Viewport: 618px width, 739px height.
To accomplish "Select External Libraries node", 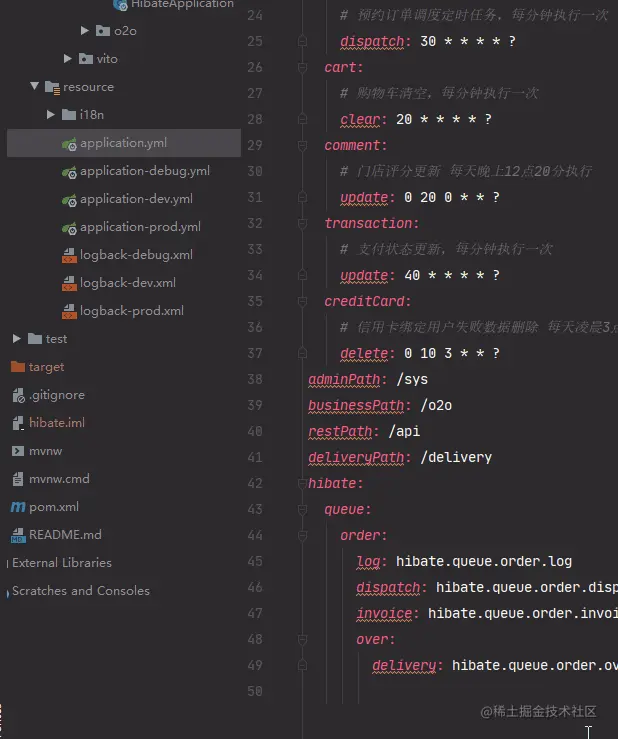I will click(62, 563).
